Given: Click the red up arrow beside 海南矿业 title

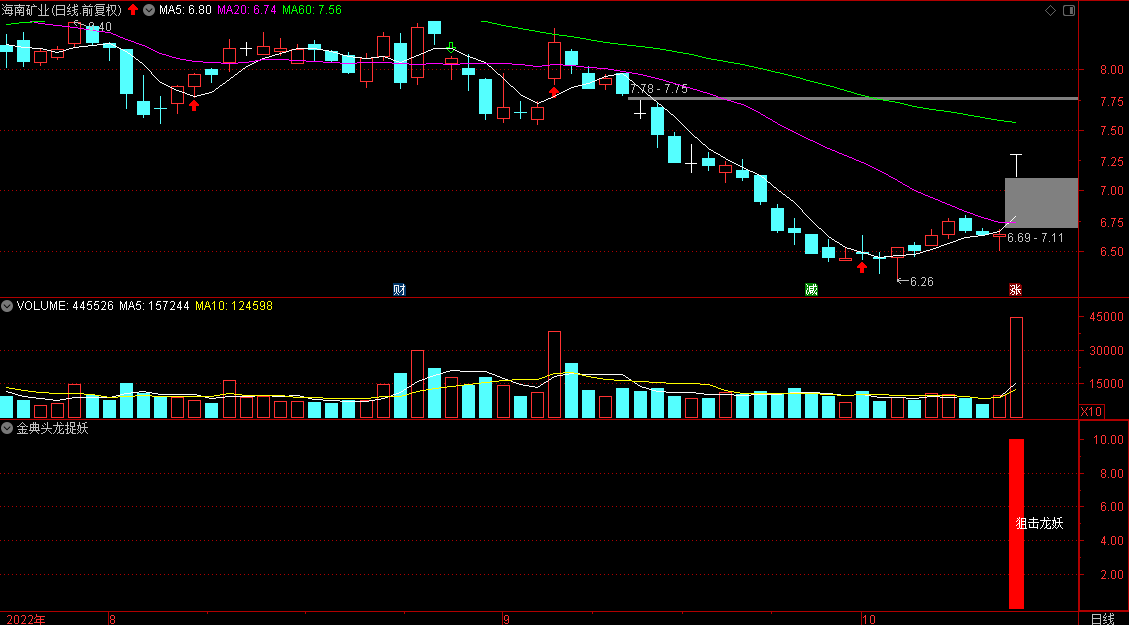Looking at the screenshot, I should 133,10.
